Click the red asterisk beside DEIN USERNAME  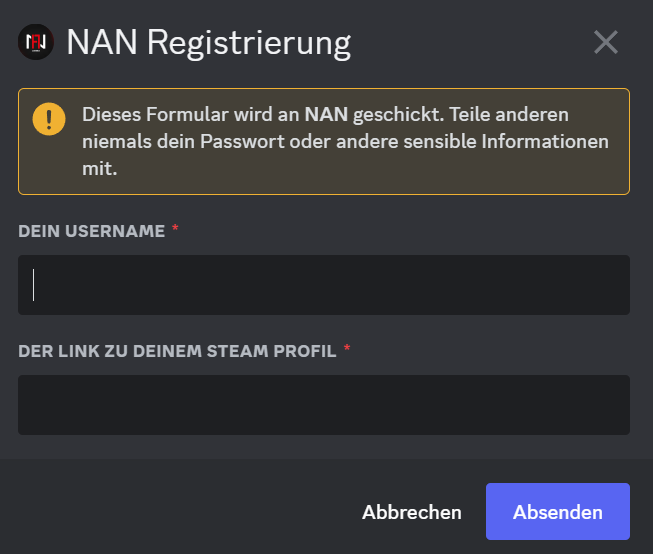tap(175, 228)
